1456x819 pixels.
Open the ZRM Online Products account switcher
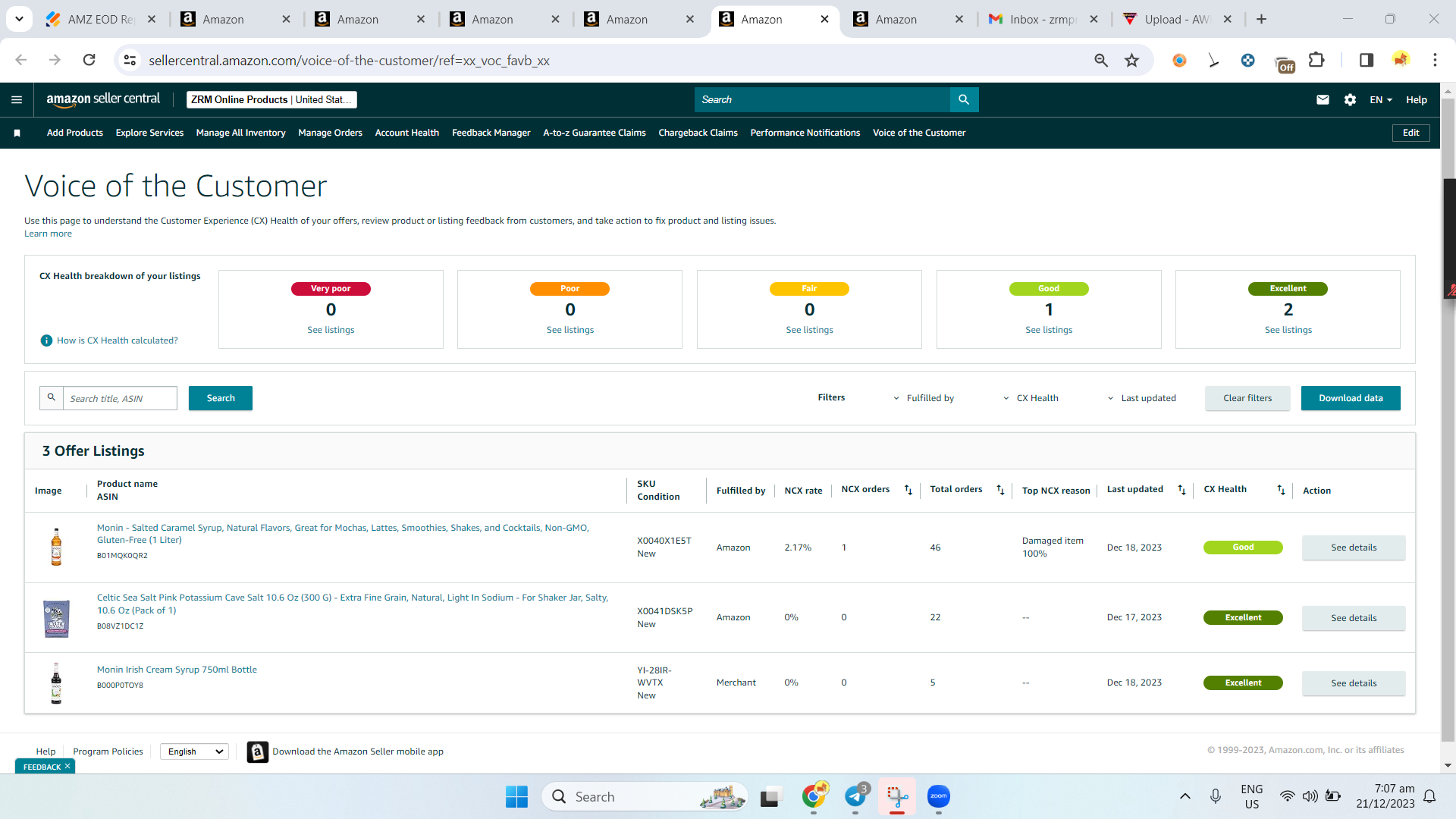click(271, 99)
